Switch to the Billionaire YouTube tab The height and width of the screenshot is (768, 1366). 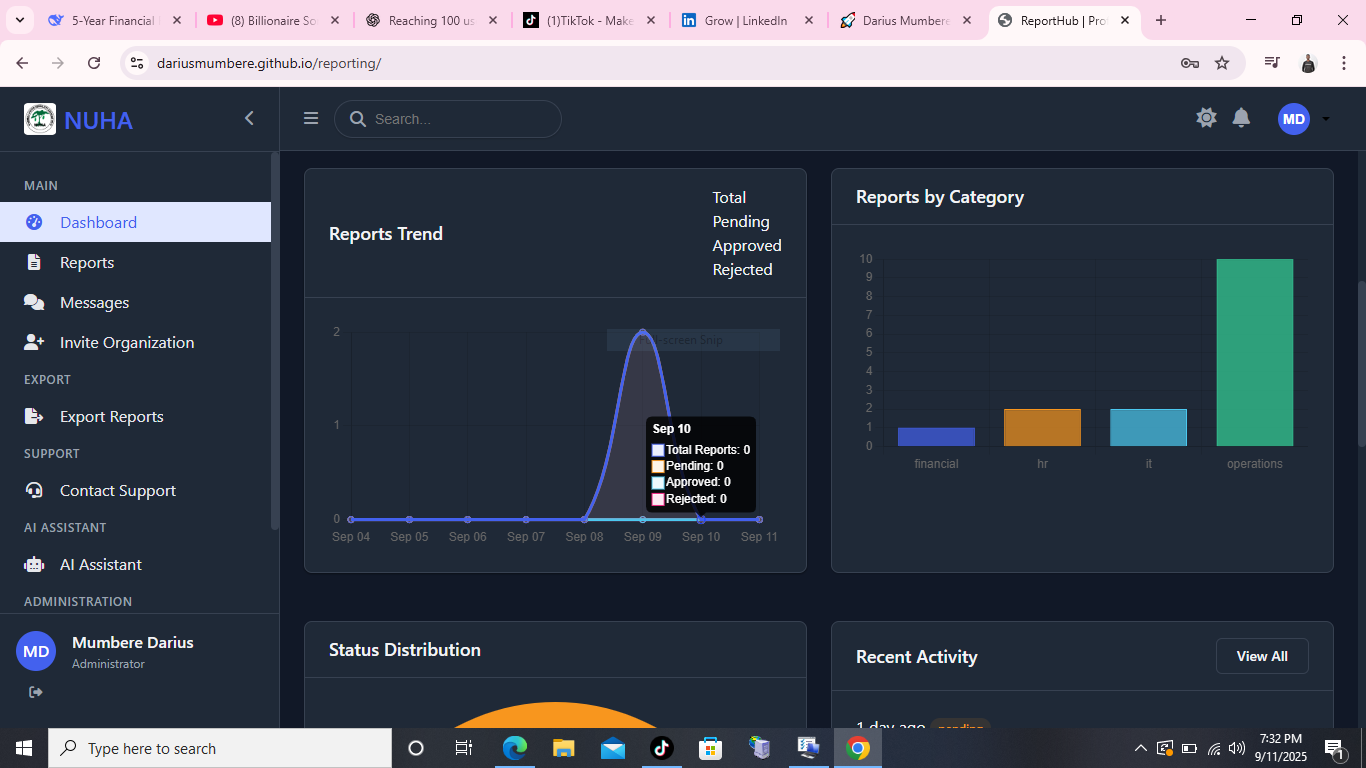[274, 20]
